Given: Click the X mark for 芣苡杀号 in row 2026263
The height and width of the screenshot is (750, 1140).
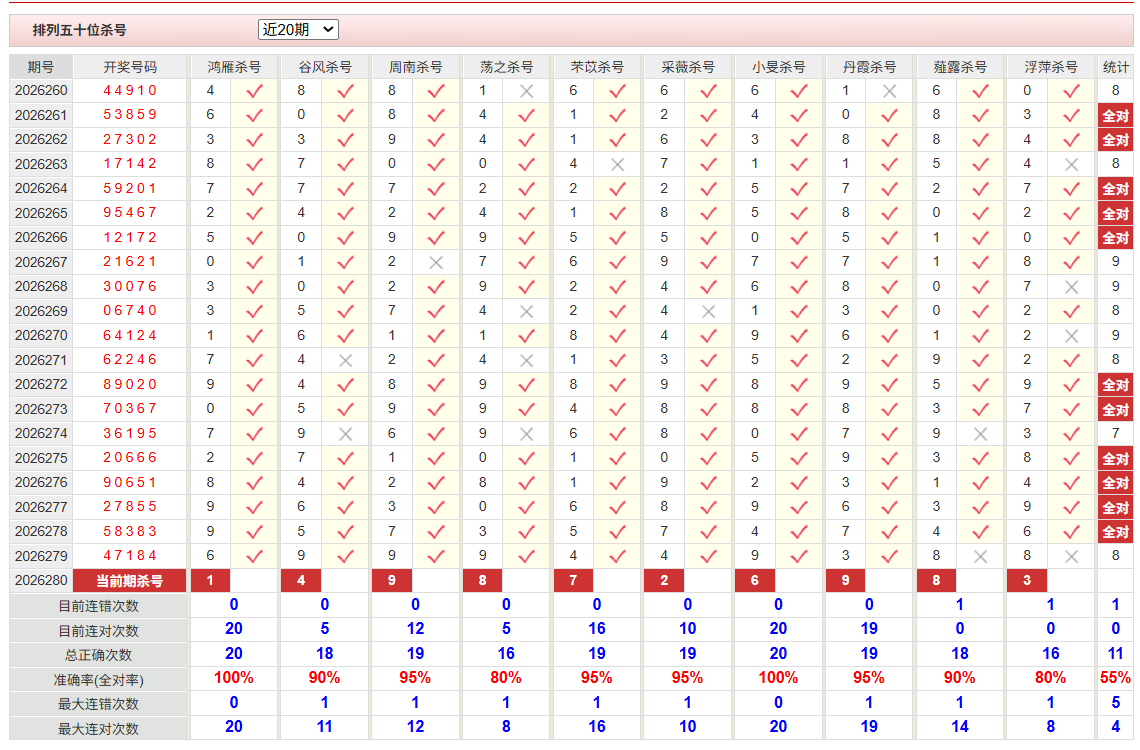Looking at the screenshot, I should pyautogui.click(x=617, y=165).
